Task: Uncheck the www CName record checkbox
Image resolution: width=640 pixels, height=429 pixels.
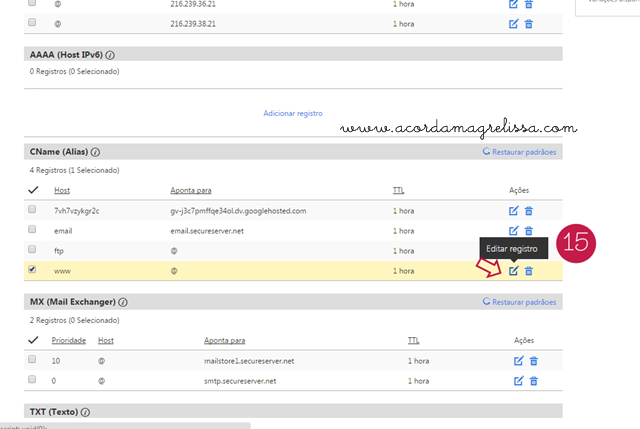Action: point(32,269)
